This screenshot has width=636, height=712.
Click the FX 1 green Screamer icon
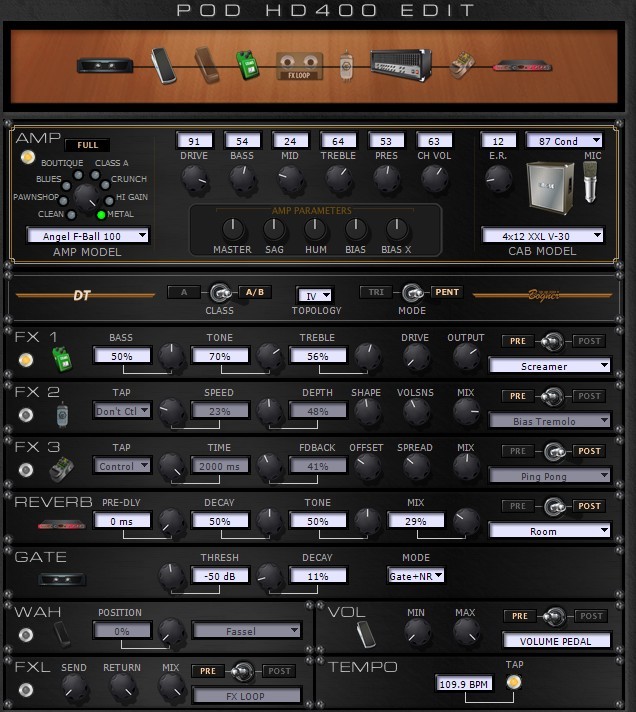point(62,359)
